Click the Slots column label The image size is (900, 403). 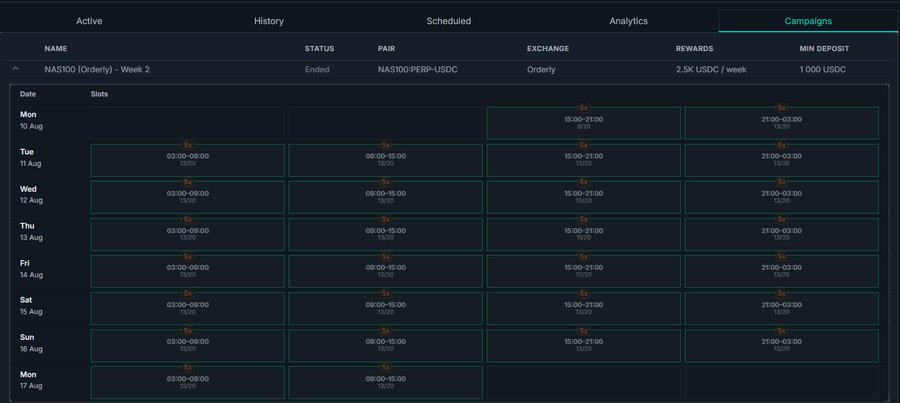pyautogui.click(x=99, y=94)
